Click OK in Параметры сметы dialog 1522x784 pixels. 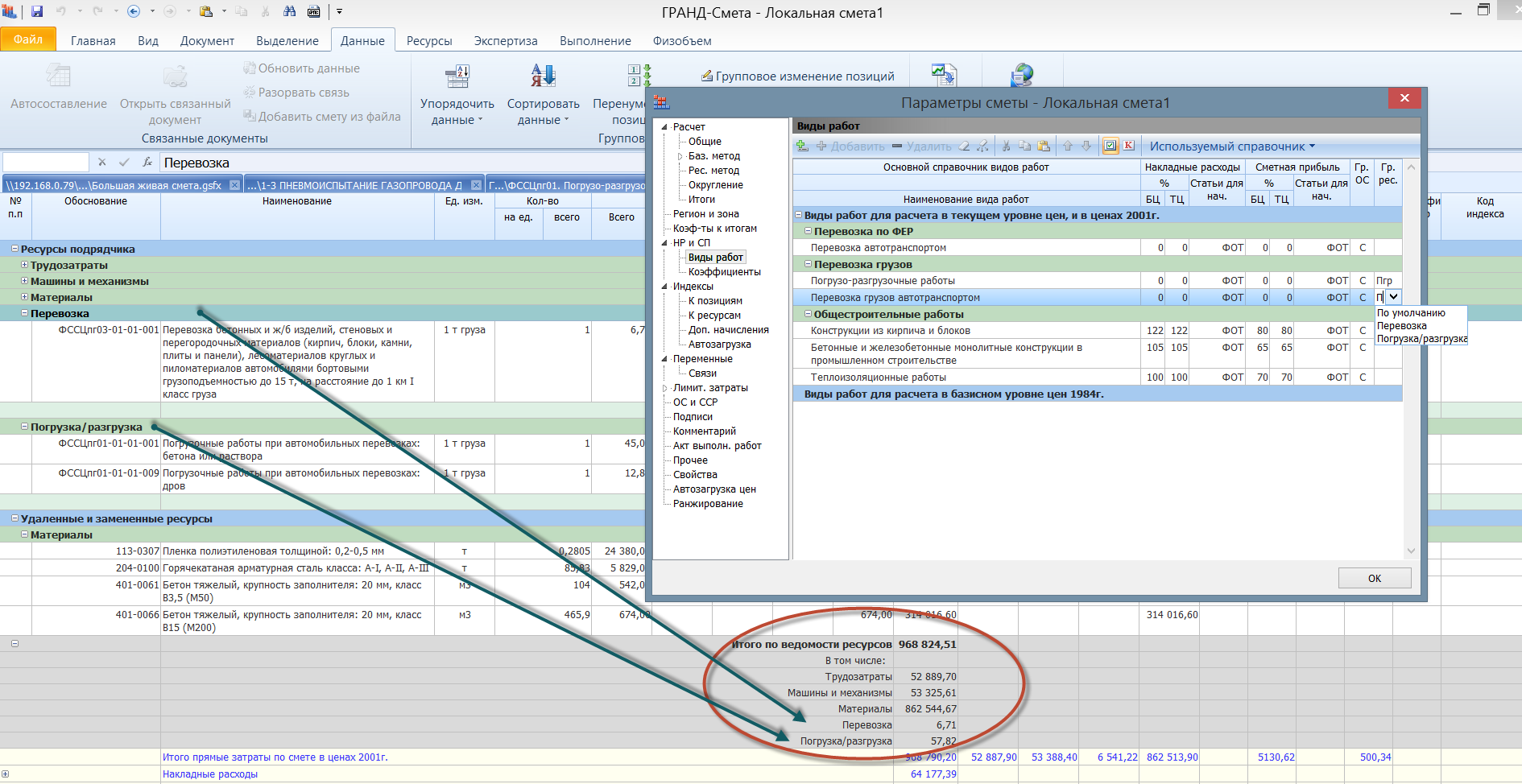(1375, 578)
